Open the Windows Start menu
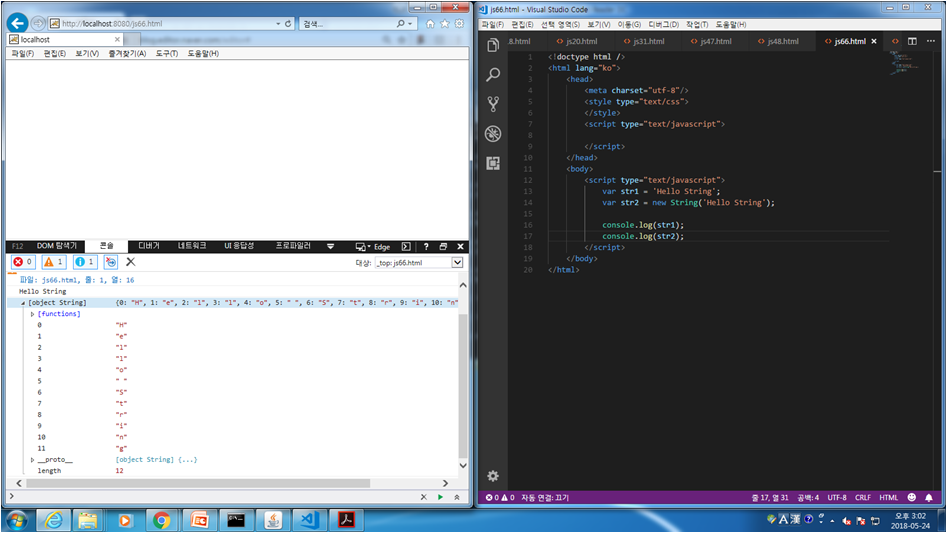Screen dimensions: 947x533 tap(16, 520)
